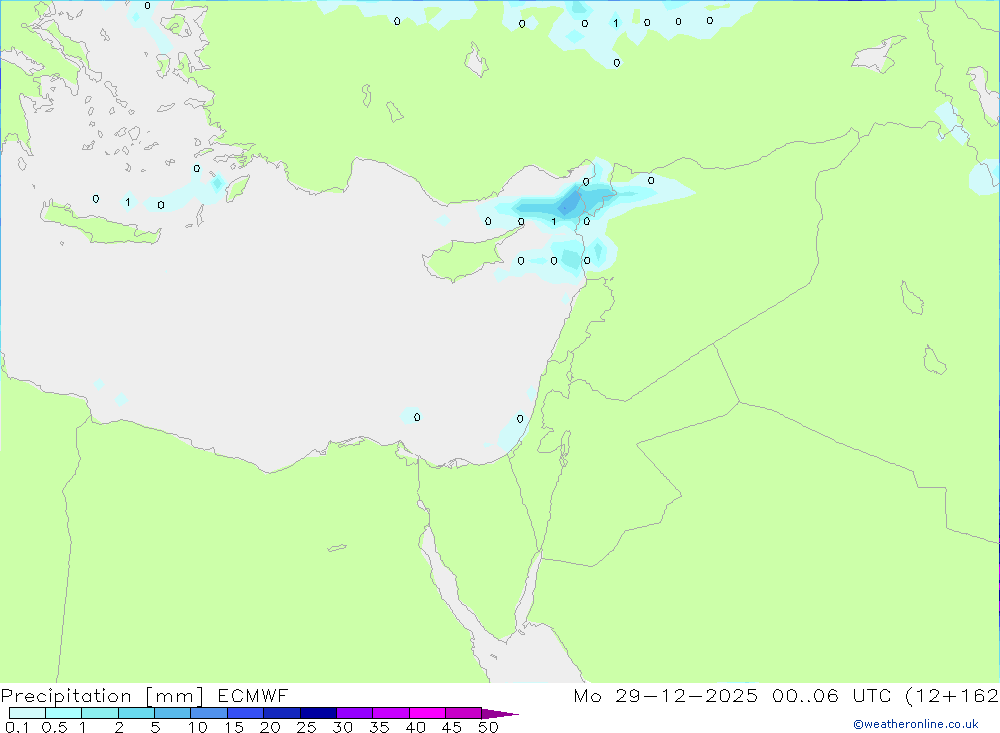Click the 35–40 mm purple legend swatch
This screenshot has height=733, width=1000.
pyautogui.click(x=390, y=713)
